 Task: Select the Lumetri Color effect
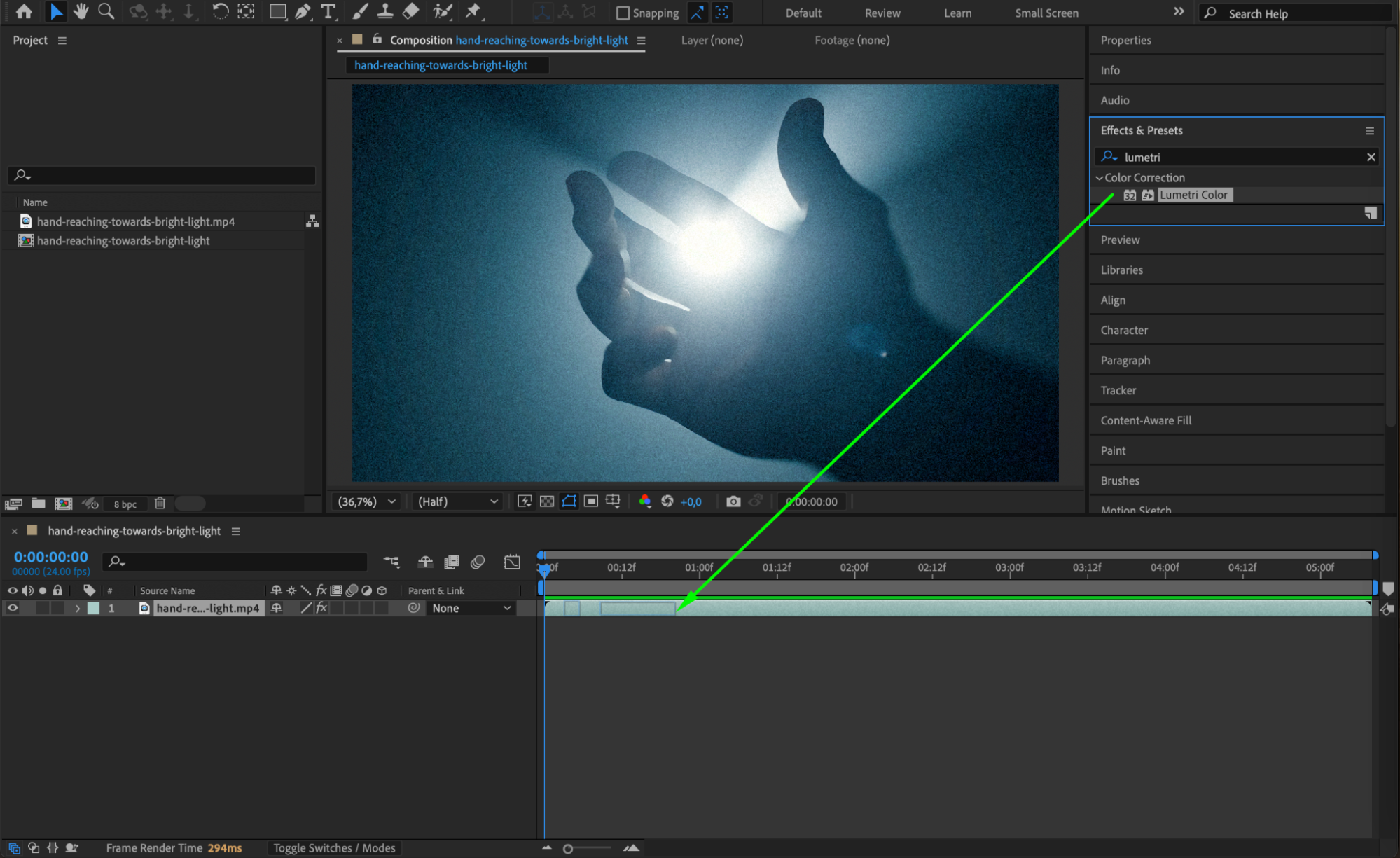pos(1193,195)
